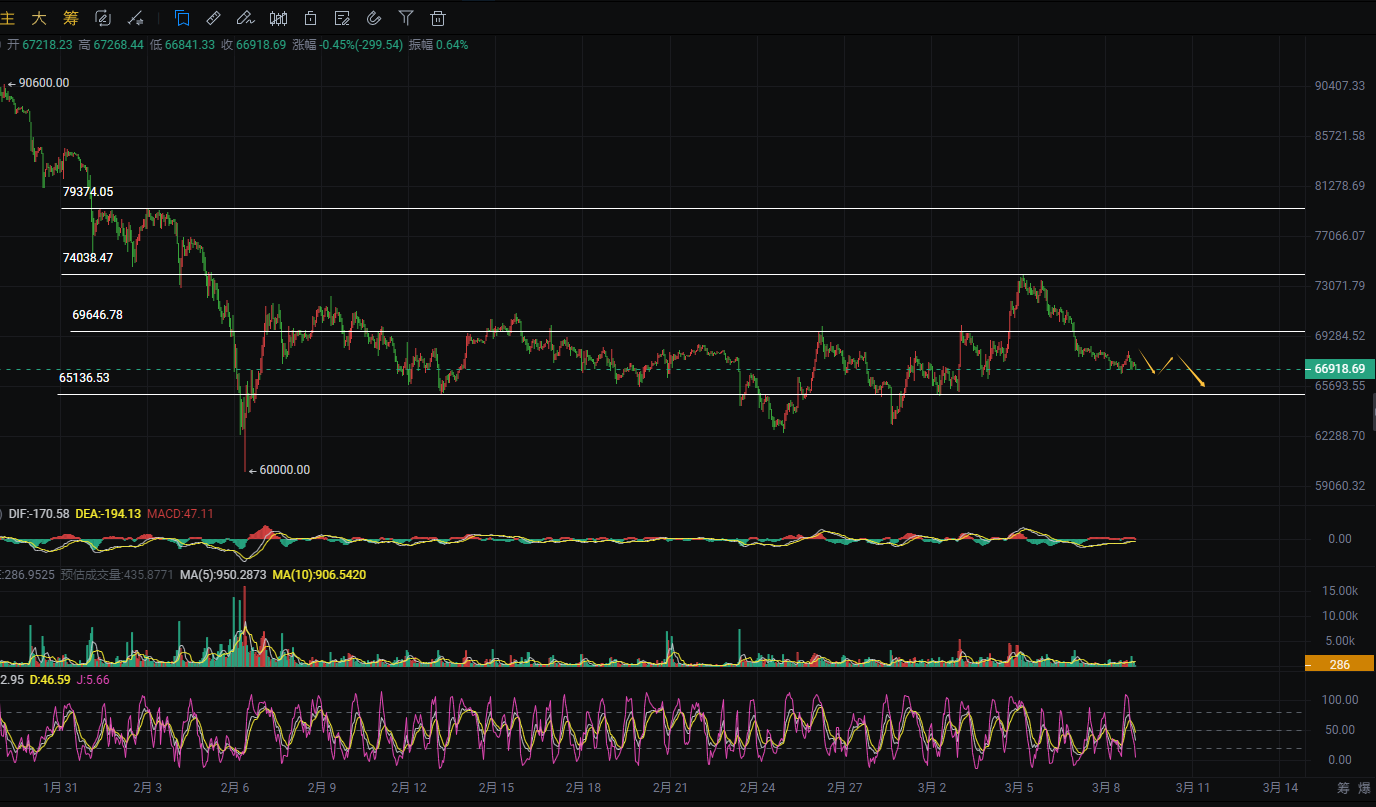Toggle the 主 indicator button
The image size is (1376, 807).
[x=8, y=18]
